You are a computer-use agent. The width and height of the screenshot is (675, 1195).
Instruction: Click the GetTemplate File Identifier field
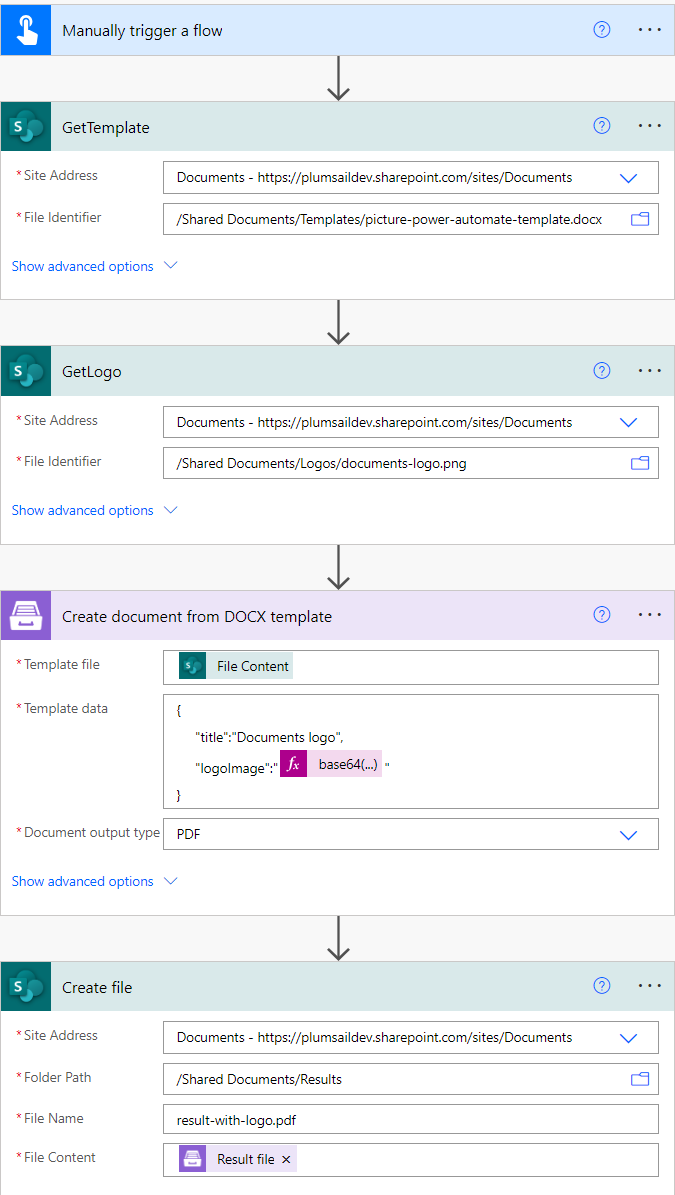pos(411,219)
